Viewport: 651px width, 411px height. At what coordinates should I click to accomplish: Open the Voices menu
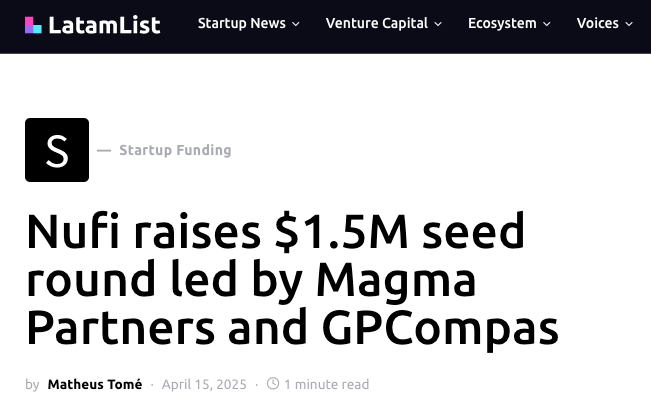click(x=597, y=23)
